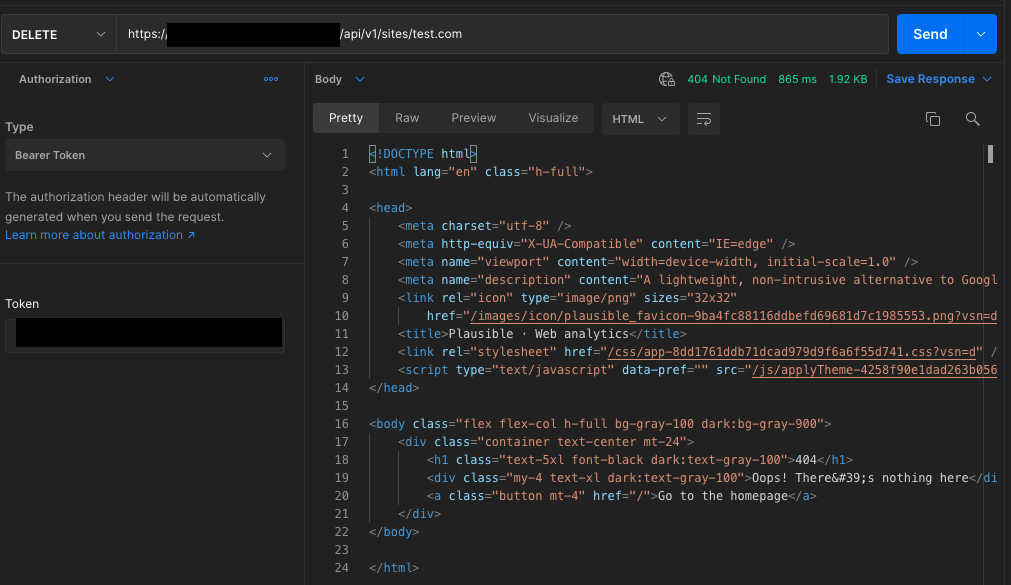The image size is (1011, 585).
Task: Click the Type label in Authorization panel
Action: click(19, 127)
